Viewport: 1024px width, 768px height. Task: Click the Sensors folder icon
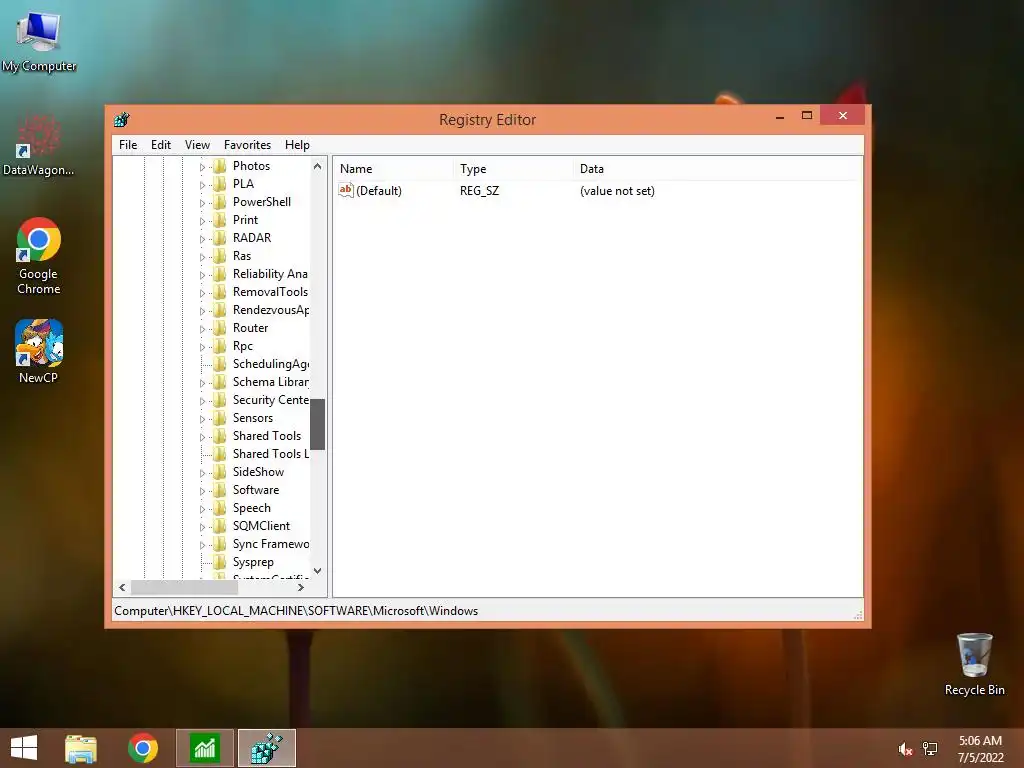tap(220, 418)
